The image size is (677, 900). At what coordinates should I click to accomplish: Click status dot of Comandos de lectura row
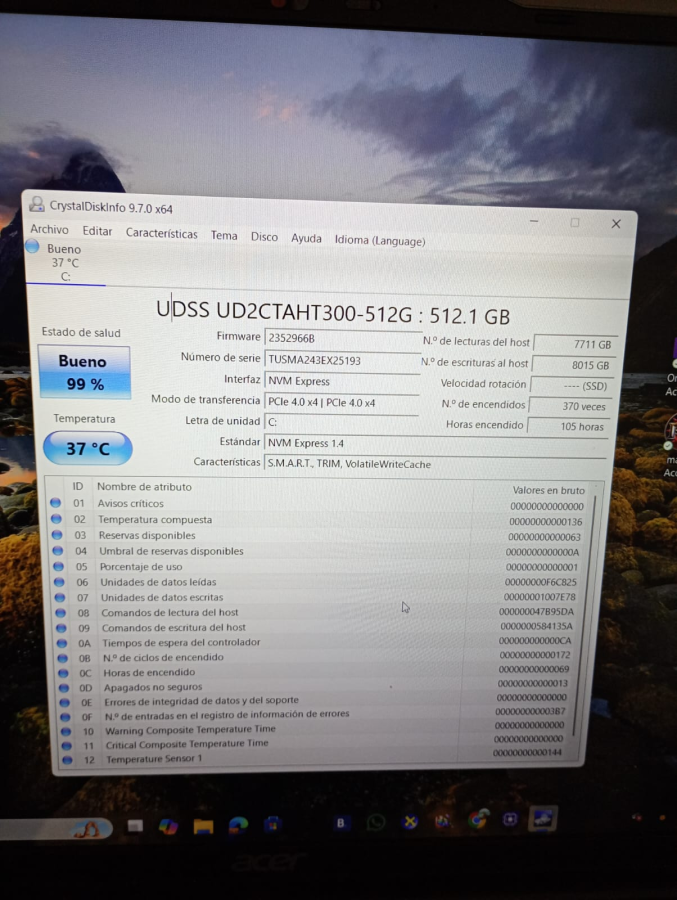(60, 613)
